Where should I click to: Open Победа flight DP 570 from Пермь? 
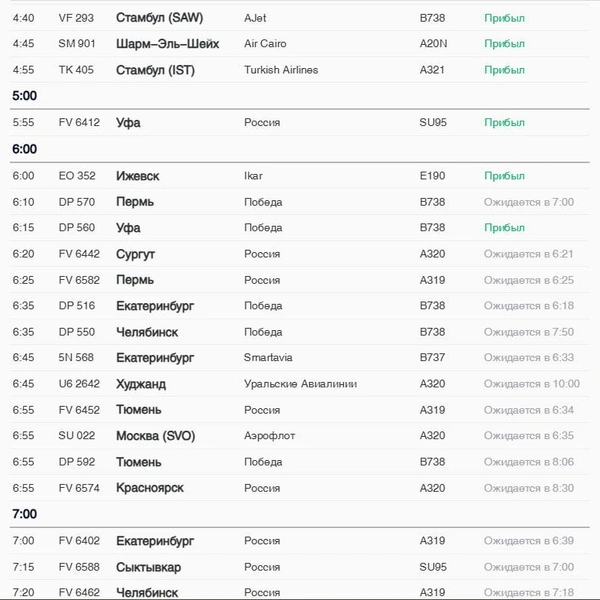tap(300, 202)
